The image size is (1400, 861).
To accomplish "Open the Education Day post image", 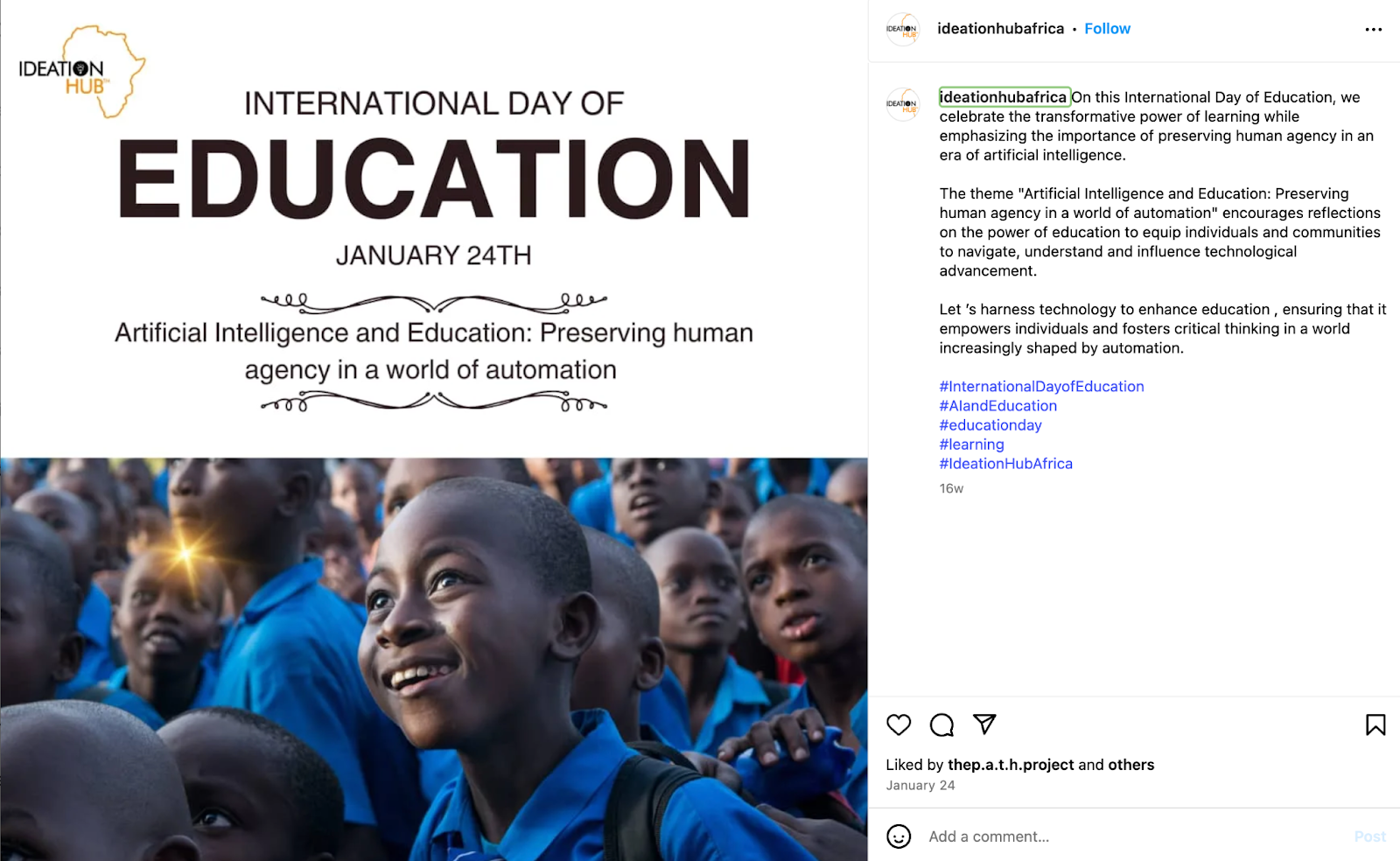I will click(434, 430).
